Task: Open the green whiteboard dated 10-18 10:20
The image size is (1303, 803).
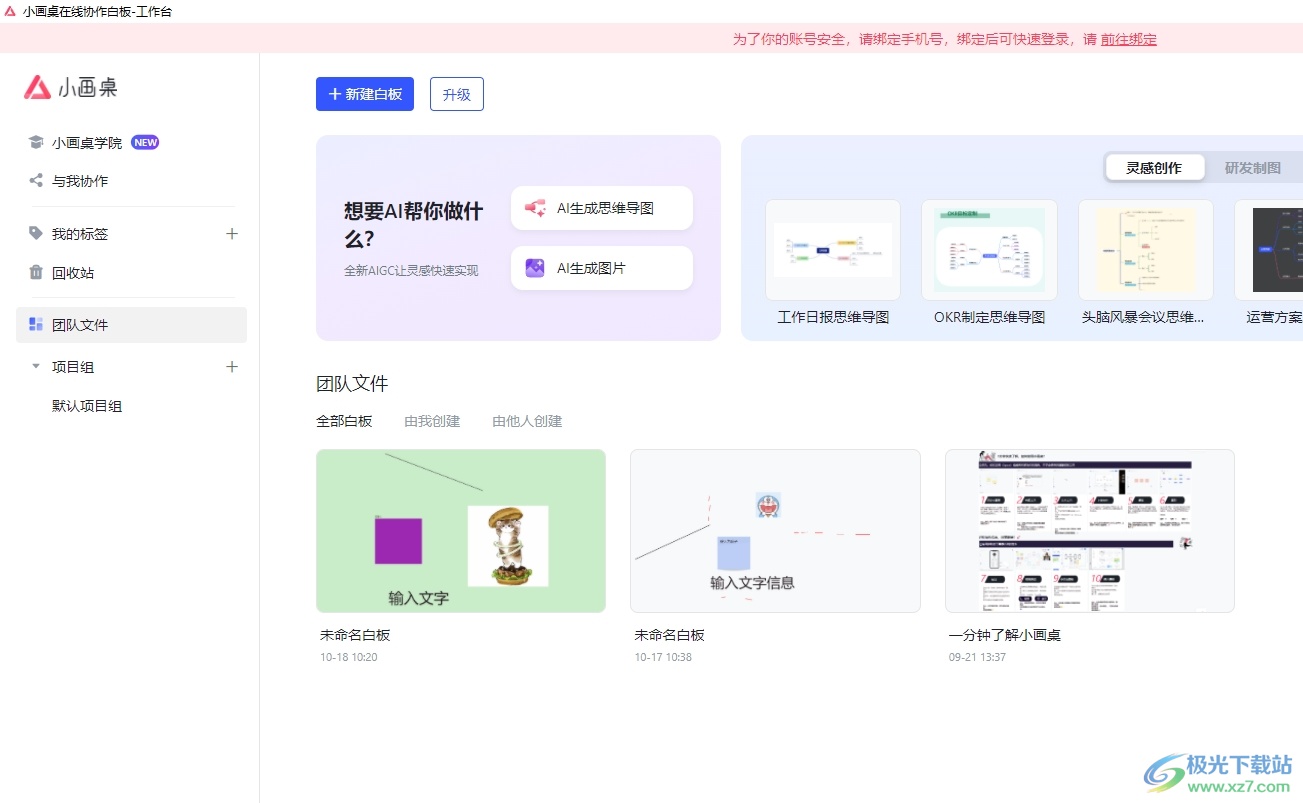Action: point(461,531)
